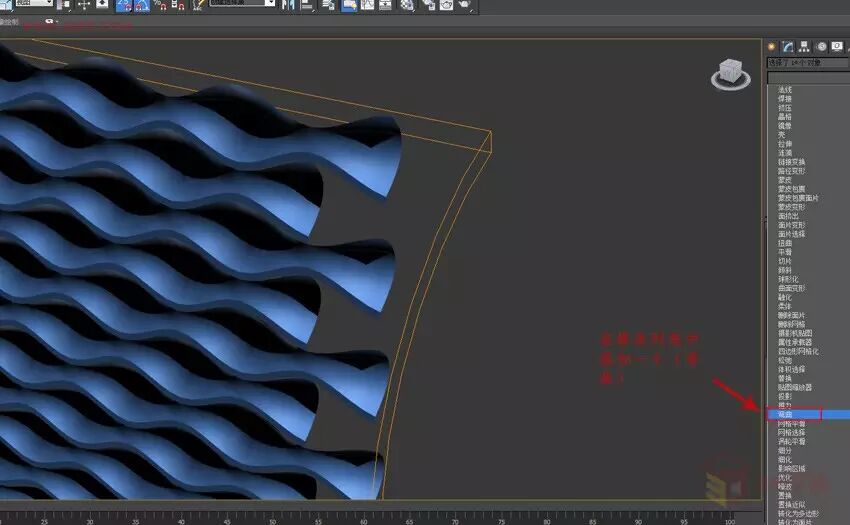The image size is (850, 525).
Task: Select 蒙皮包裹面片 in modifier list
Action: point(799,198)
